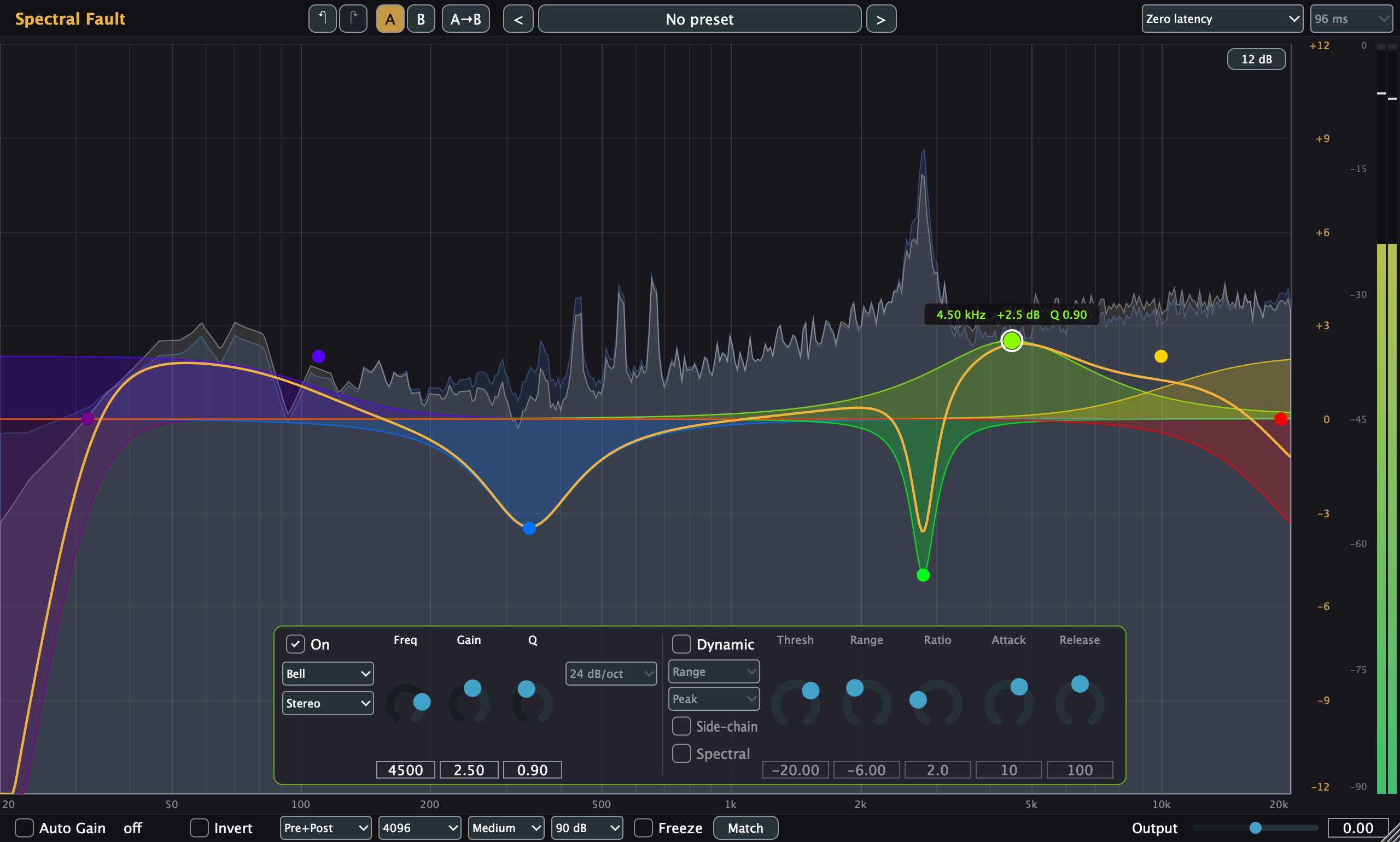This screenshot has height=842, width=1400.
Task: Enable the Dynamic checkbox
Action: coord(681,644)
